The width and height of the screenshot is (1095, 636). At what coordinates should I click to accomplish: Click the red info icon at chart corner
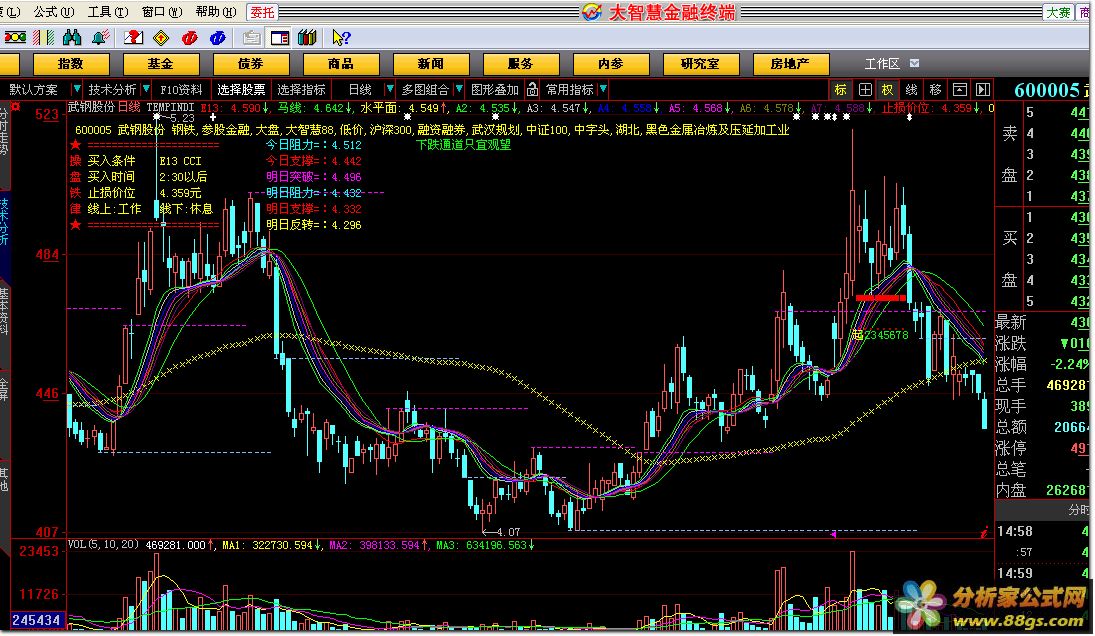pyautogui.click(x=983, y=533)
